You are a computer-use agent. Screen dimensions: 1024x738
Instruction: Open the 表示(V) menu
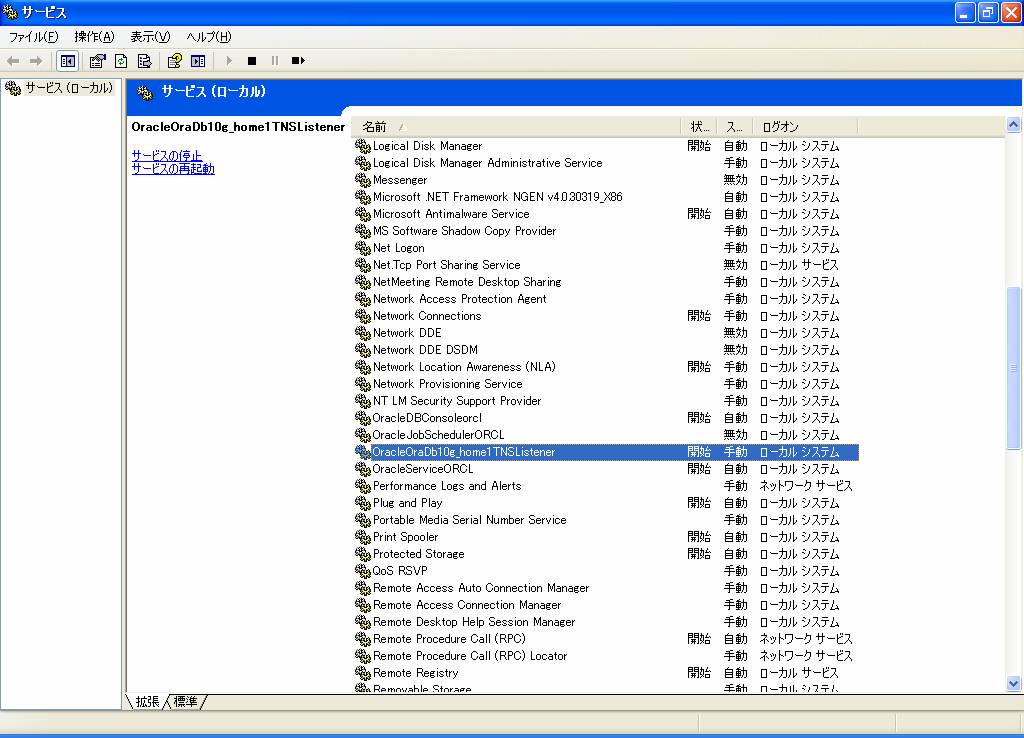pos(150,37)
